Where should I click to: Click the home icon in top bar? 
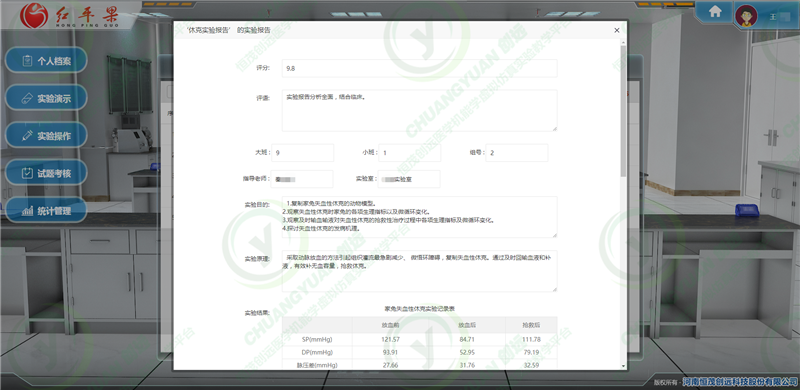(715, 12)
